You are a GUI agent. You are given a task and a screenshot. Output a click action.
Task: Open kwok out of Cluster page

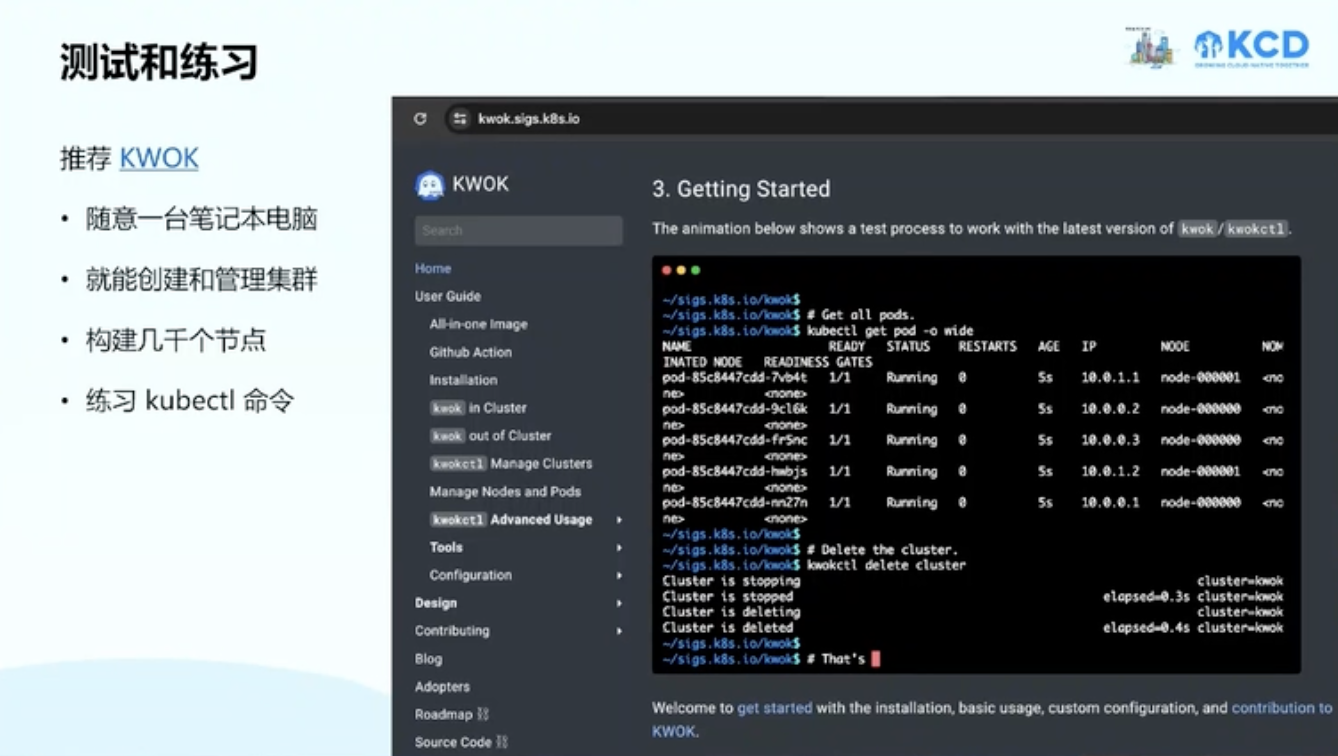[x=490, y=436]
